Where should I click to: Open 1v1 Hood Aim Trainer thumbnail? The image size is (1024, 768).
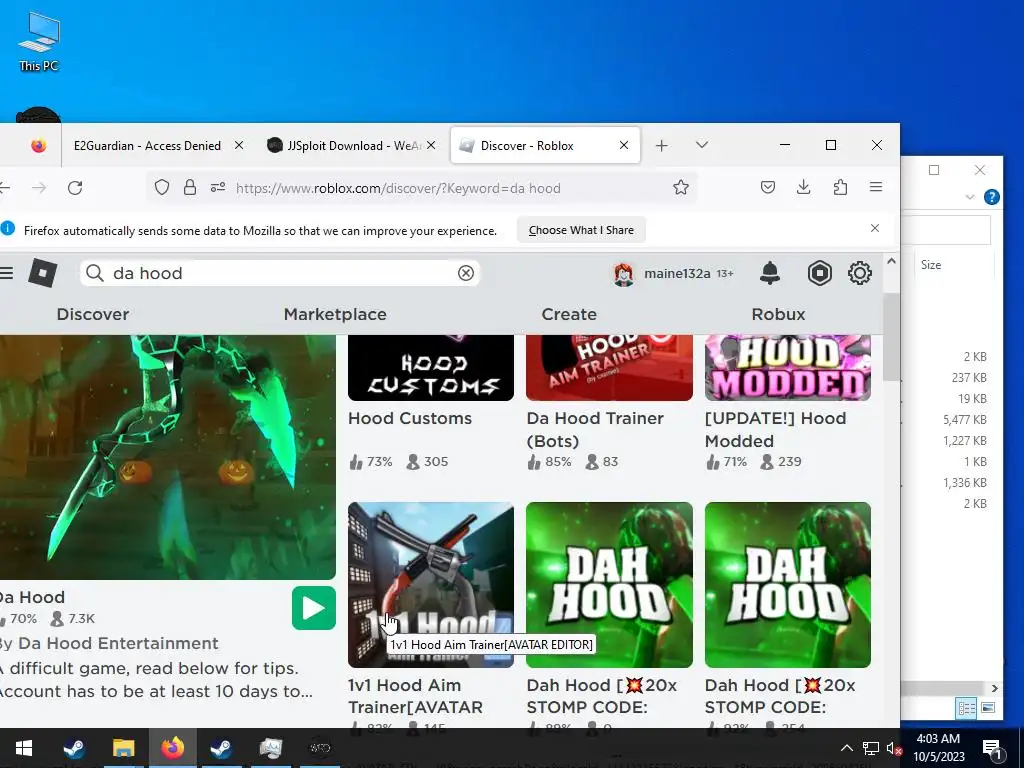click(x=431, y=584)
